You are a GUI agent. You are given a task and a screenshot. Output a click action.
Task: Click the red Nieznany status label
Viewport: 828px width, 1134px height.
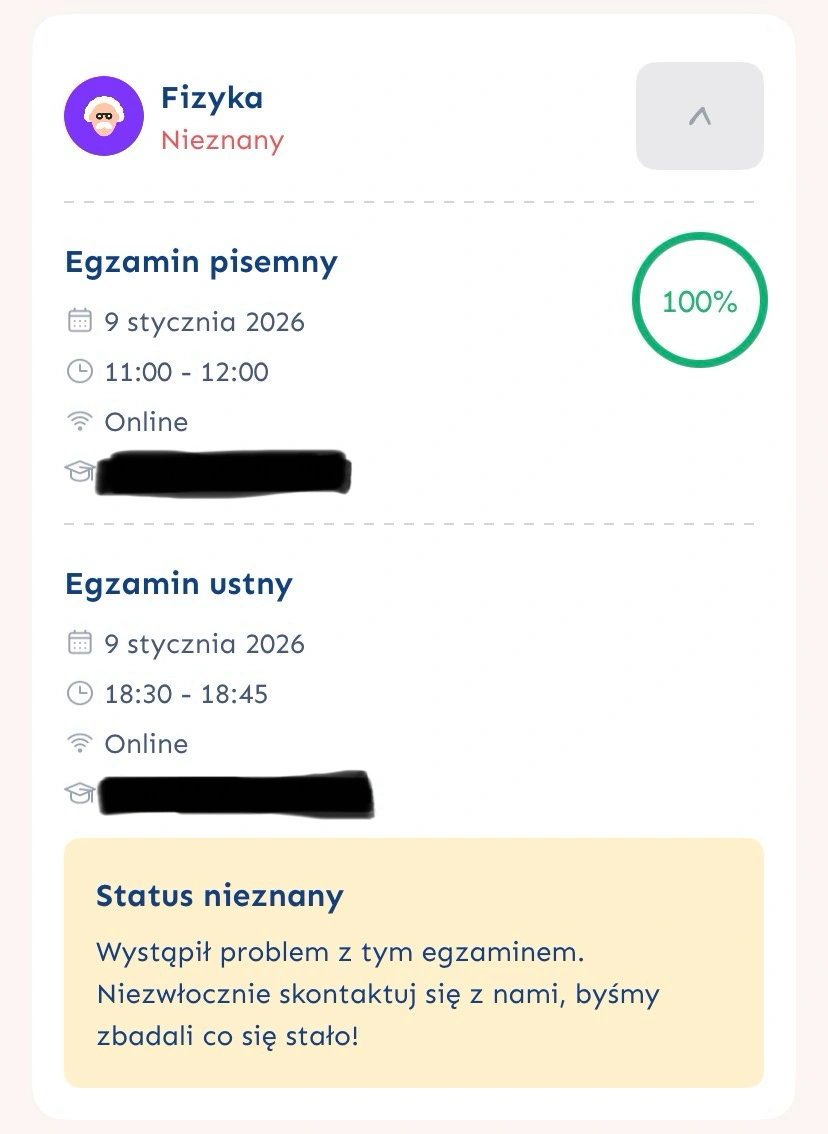tap(222, 140)
